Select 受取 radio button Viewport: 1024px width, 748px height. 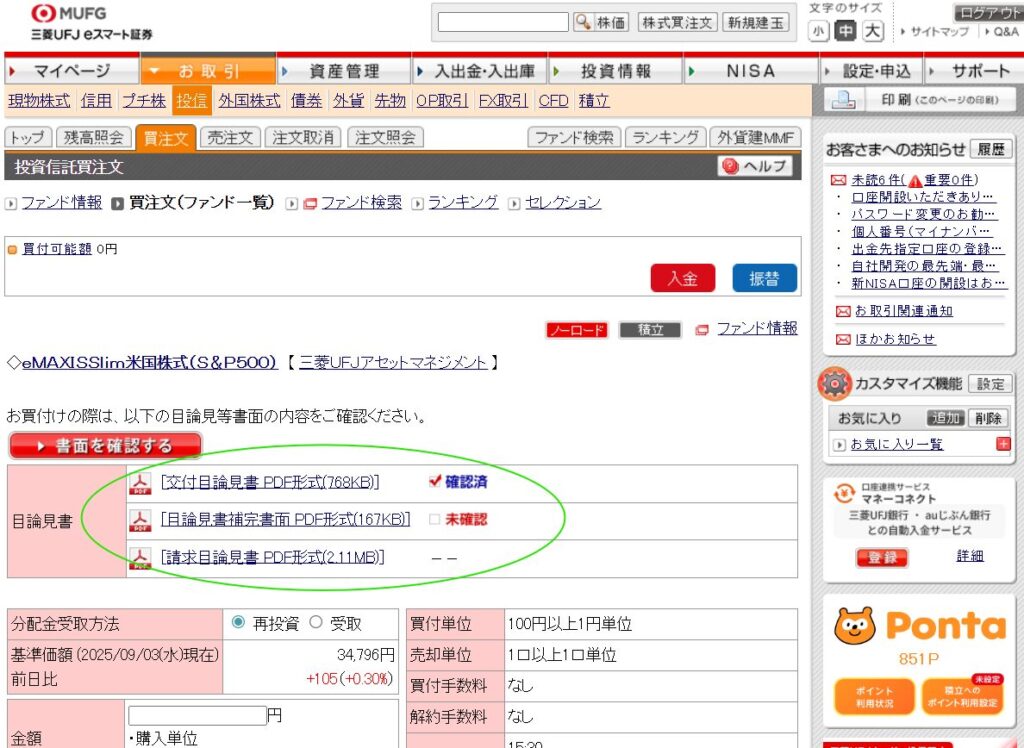(316, 623)
